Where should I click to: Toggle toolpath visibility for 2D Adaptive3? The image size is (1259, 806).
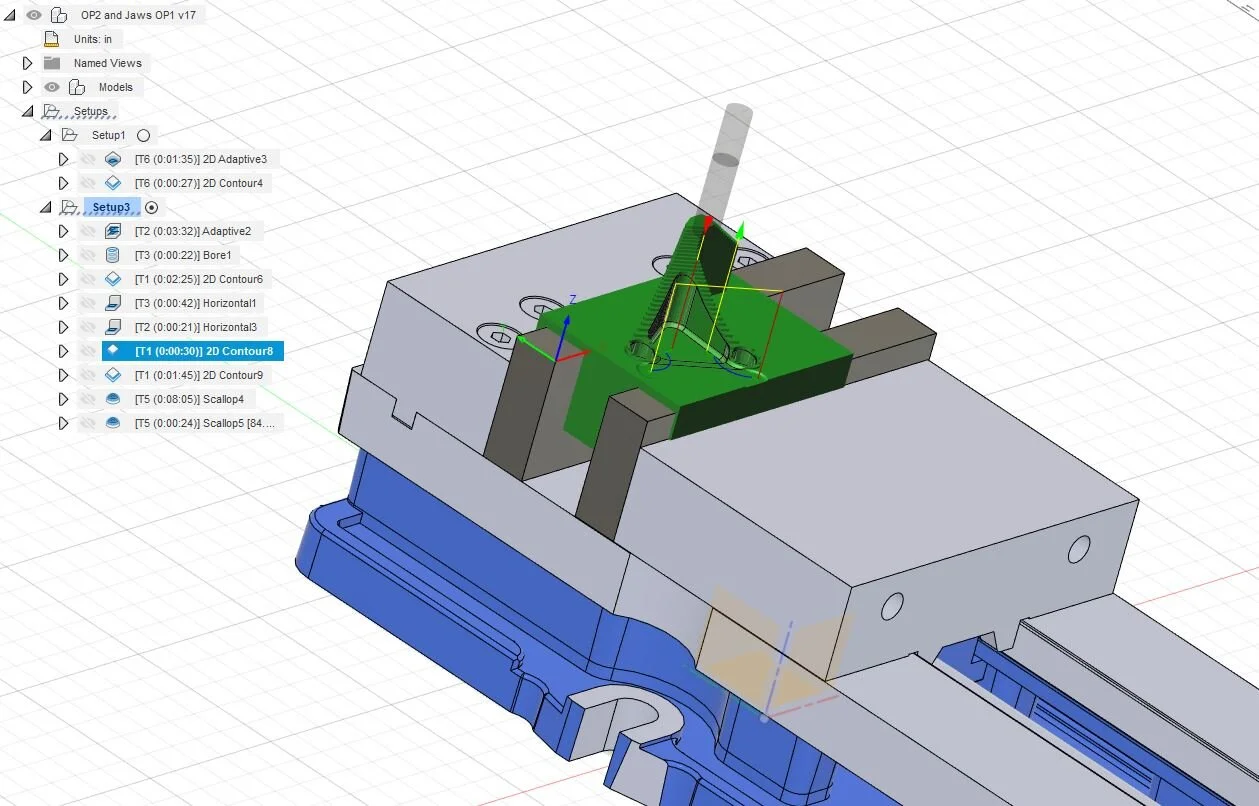pyautogui.click(x=88, y=159)
